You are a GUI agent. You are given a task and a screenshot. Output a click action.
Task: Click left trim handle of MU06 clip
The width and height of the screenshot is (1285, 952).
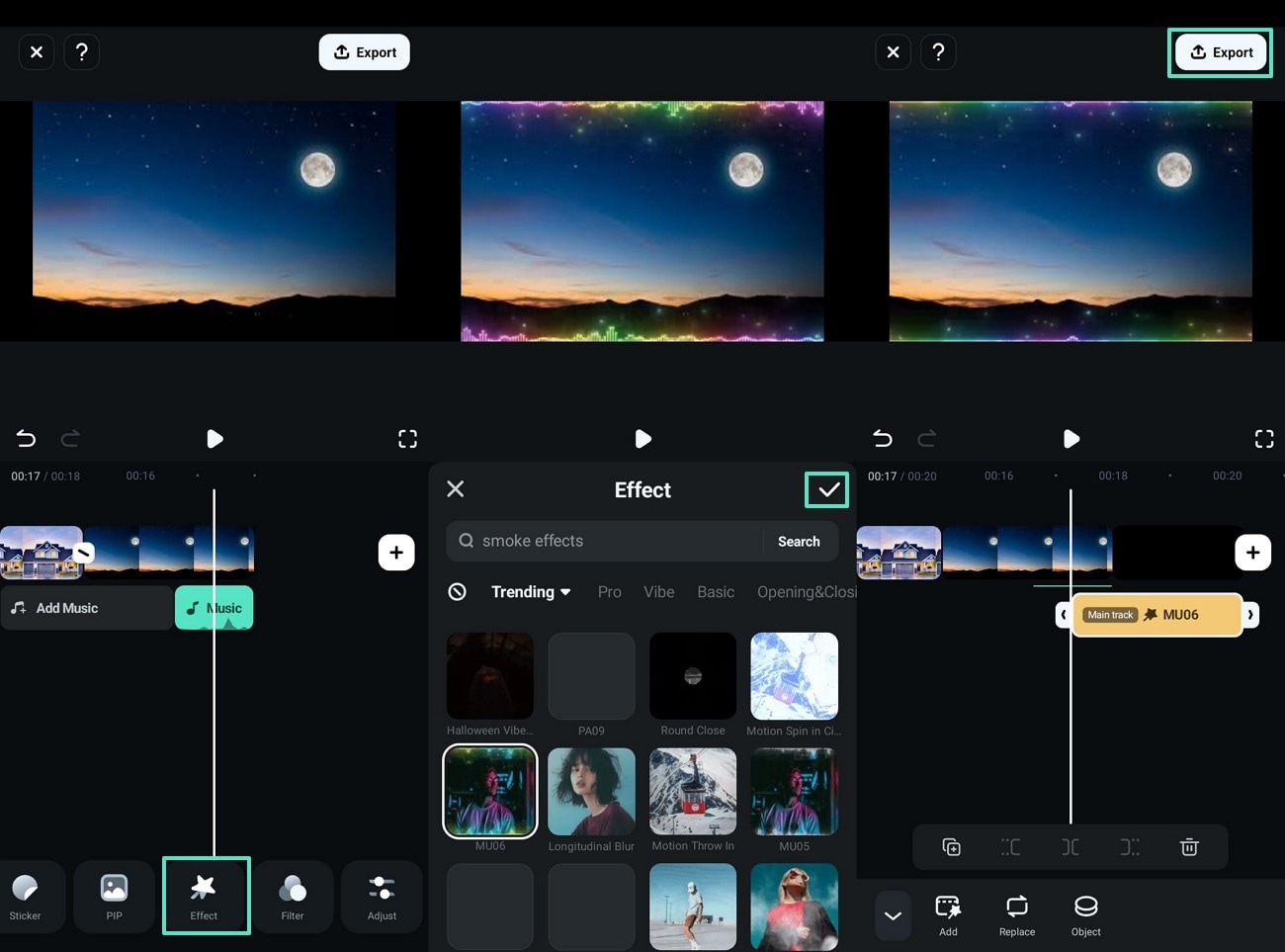click(x=1065, y=615)
